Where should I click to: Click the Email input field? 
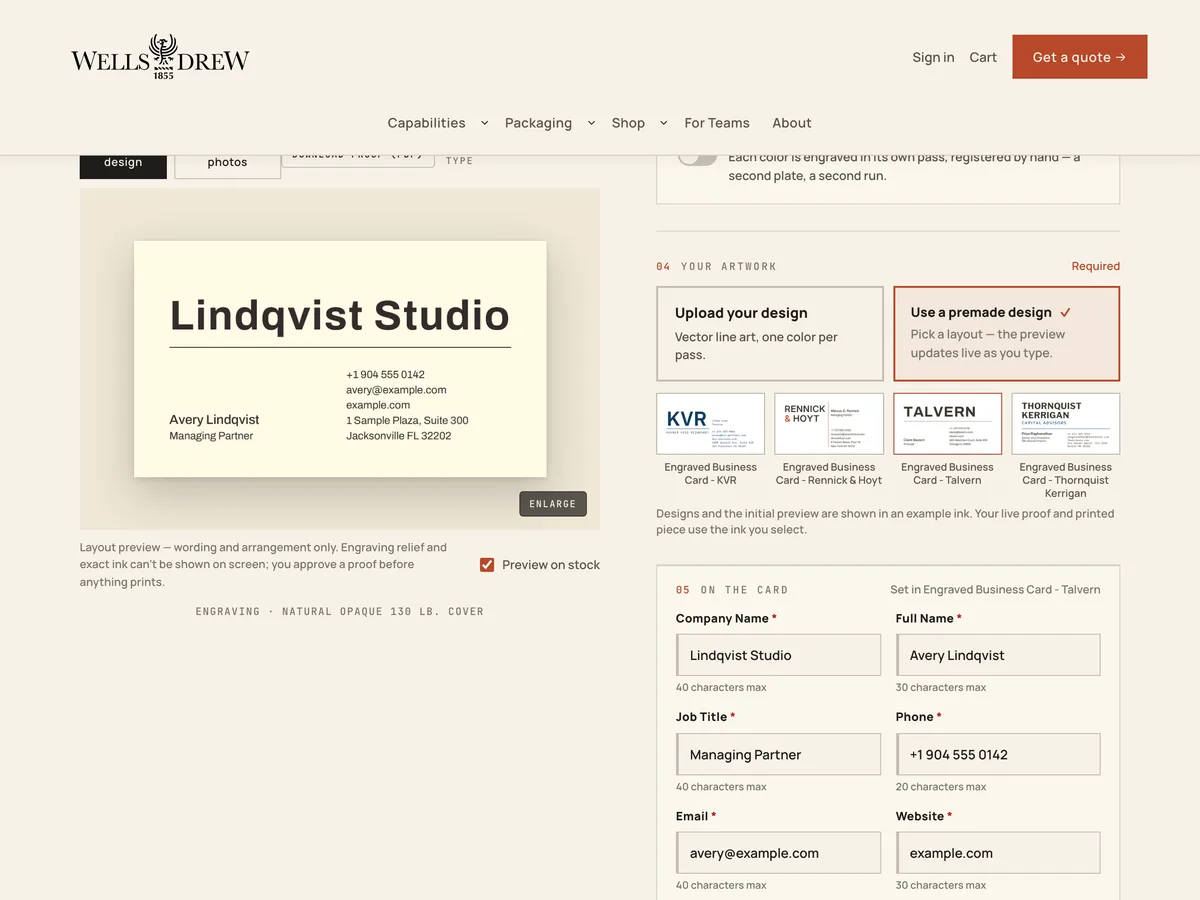pyautogui.click(x=778, y=853)
